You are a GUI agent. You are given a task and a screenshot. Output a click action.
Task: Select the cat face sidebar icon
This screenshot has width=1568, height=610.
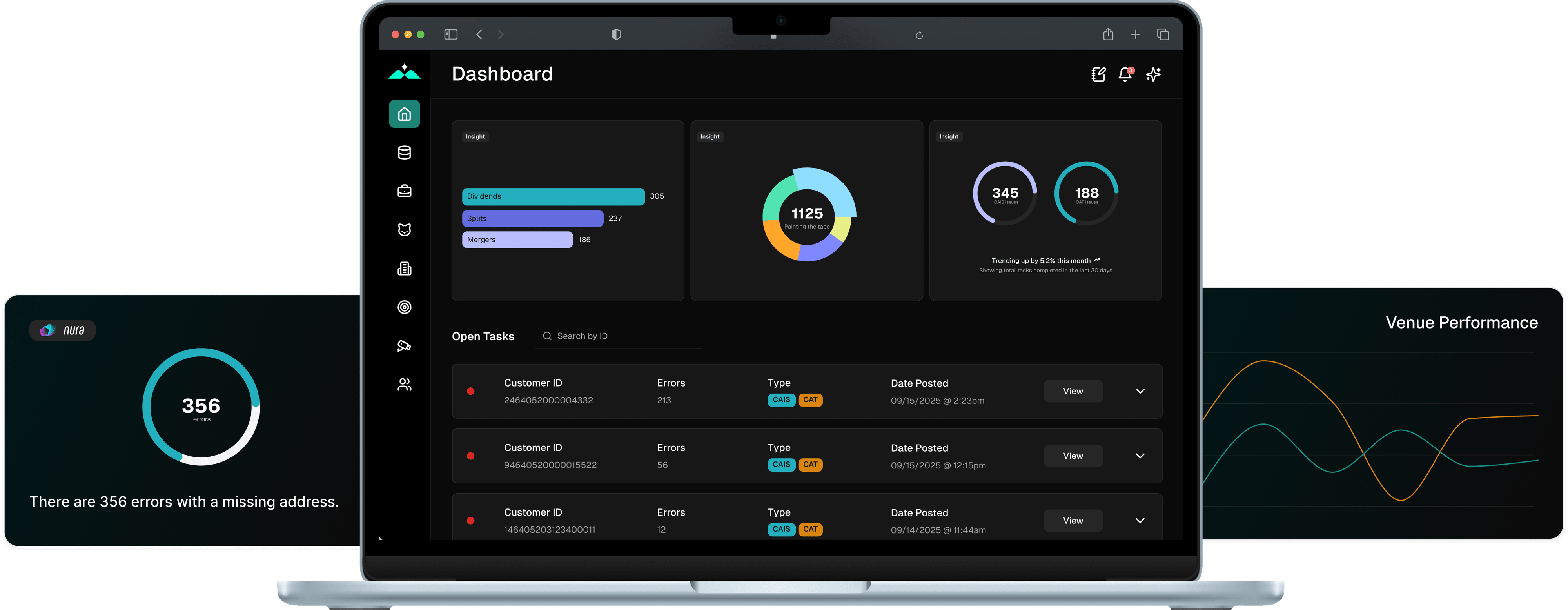coord(404,229)
